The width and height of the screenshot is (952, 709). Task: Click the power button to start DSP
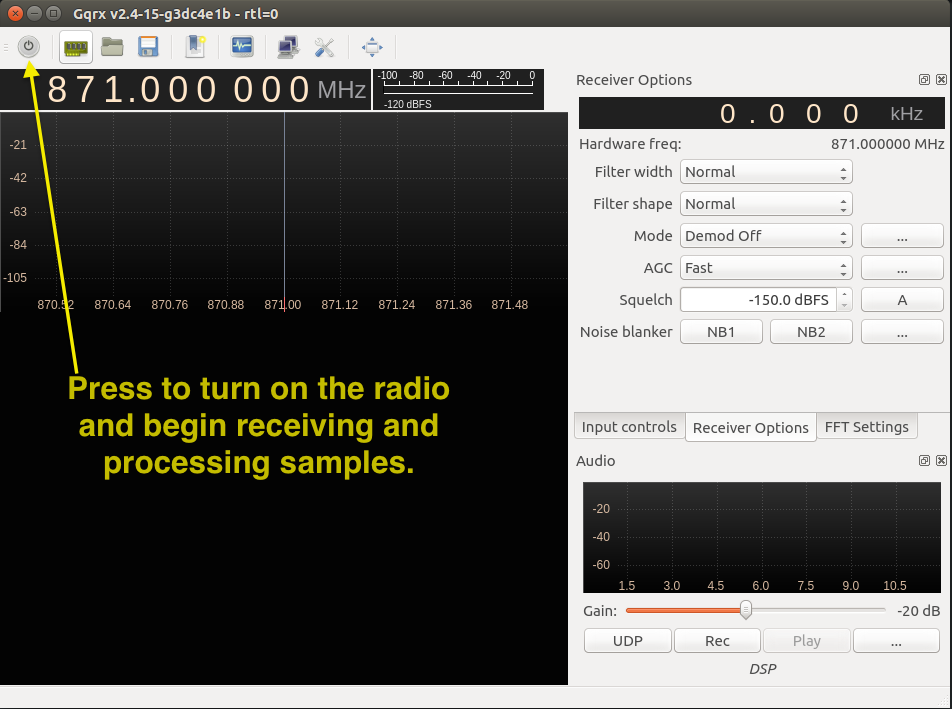[29, 47]
